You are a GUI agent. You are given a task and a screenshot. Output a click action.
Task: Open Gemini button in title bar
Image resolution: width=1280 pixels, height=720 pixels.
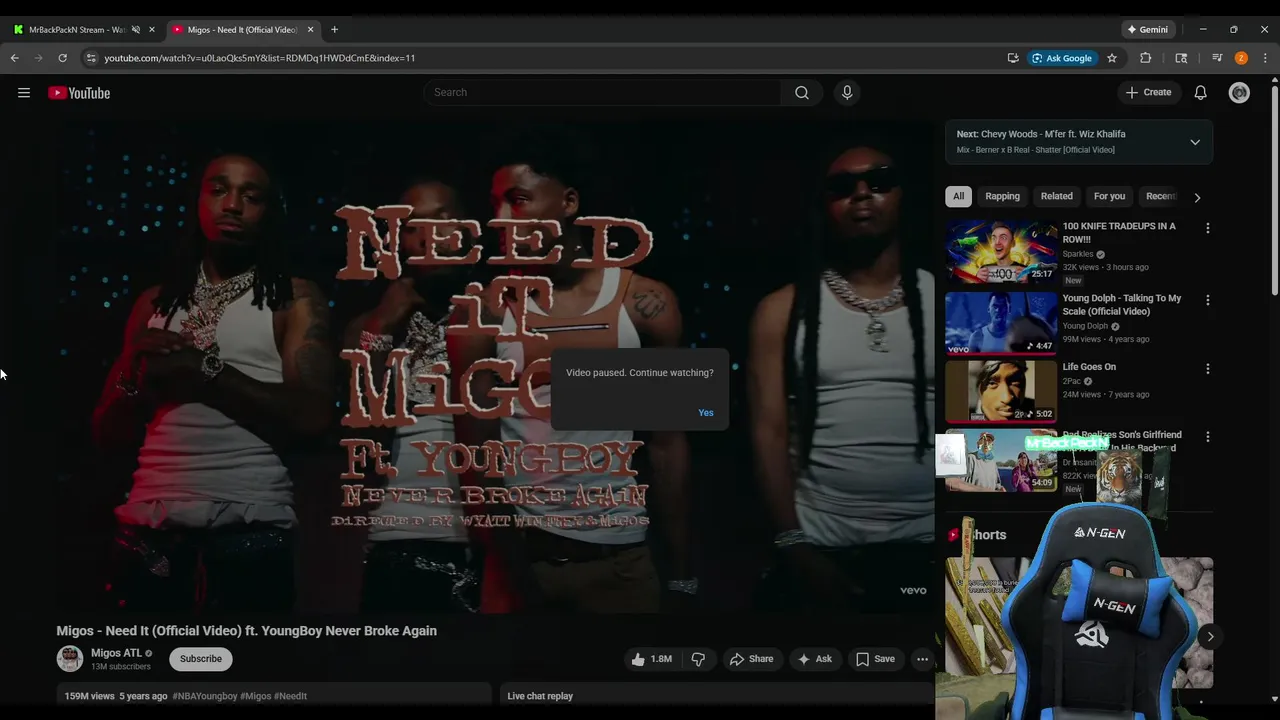tap(1147, 30)
